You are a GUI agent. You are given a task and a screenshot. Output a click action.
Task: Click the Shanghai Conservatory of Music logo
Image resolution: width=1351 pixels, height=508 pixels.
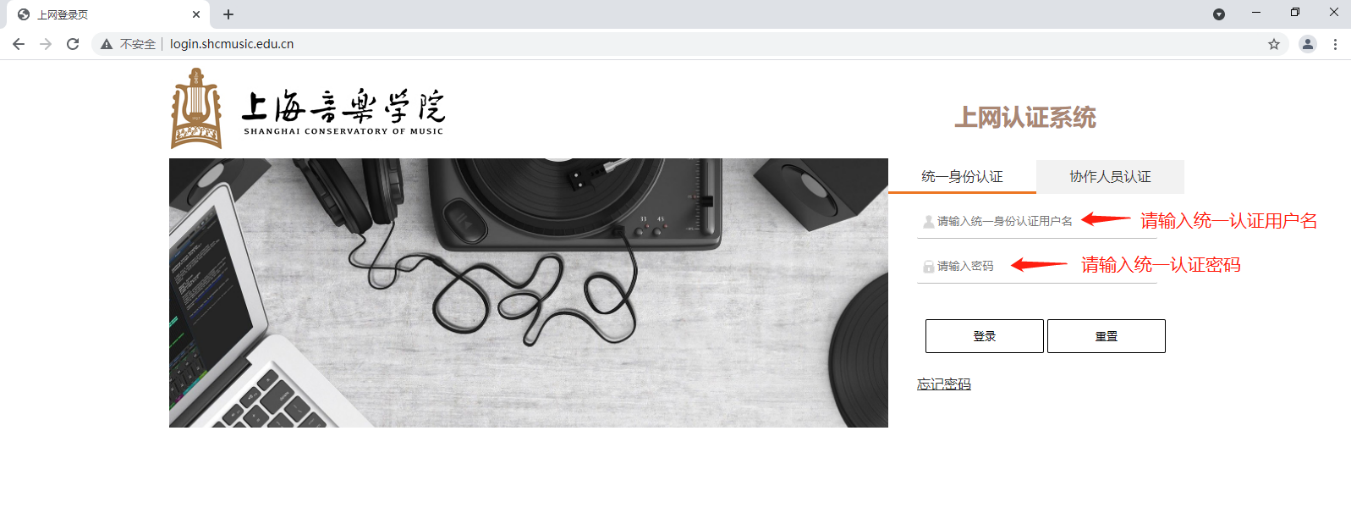(308, 109)
